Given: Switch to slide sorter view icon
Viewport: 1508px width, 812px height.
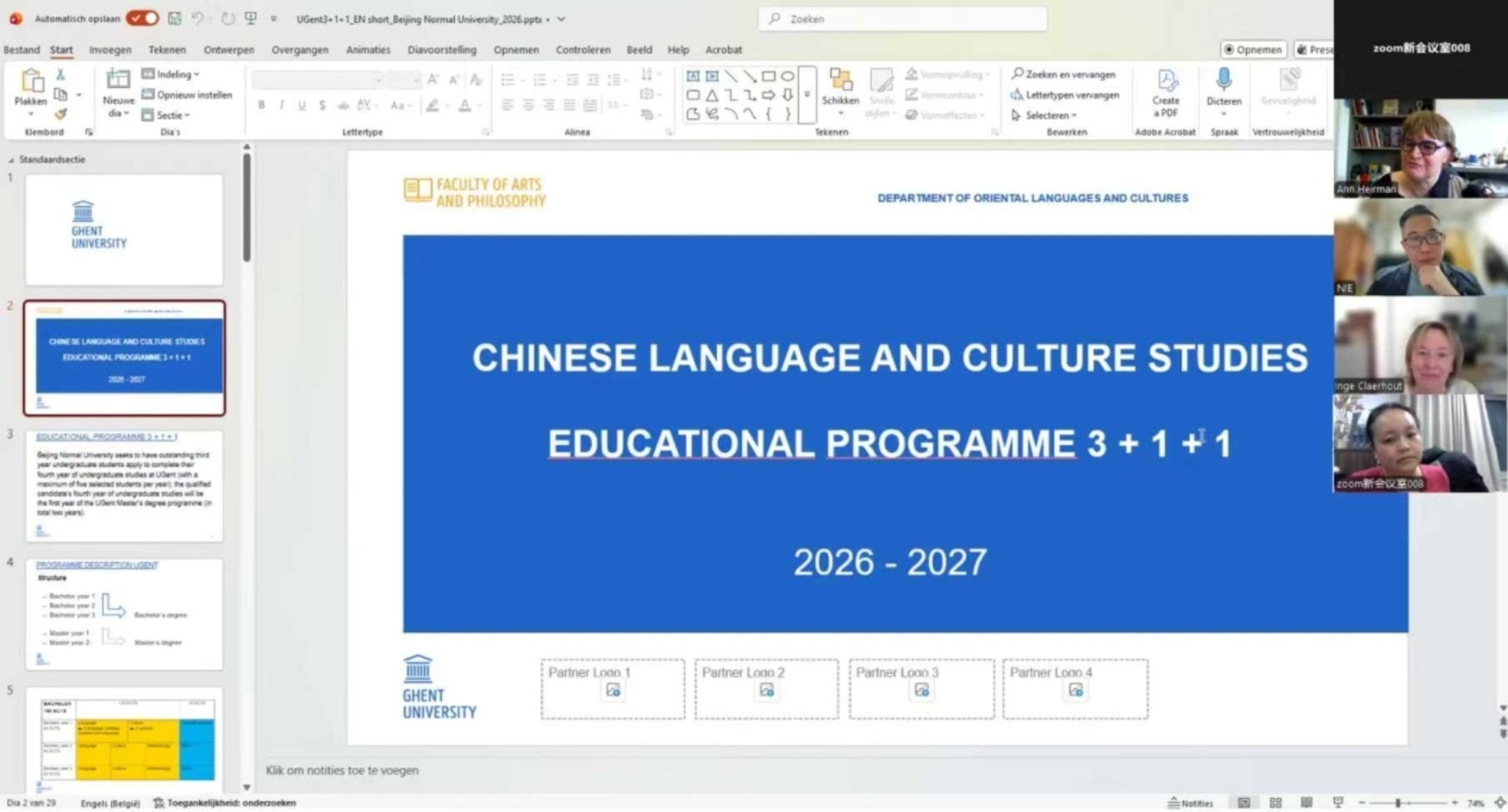Looking at the screenshot, I should [1275, 802].
